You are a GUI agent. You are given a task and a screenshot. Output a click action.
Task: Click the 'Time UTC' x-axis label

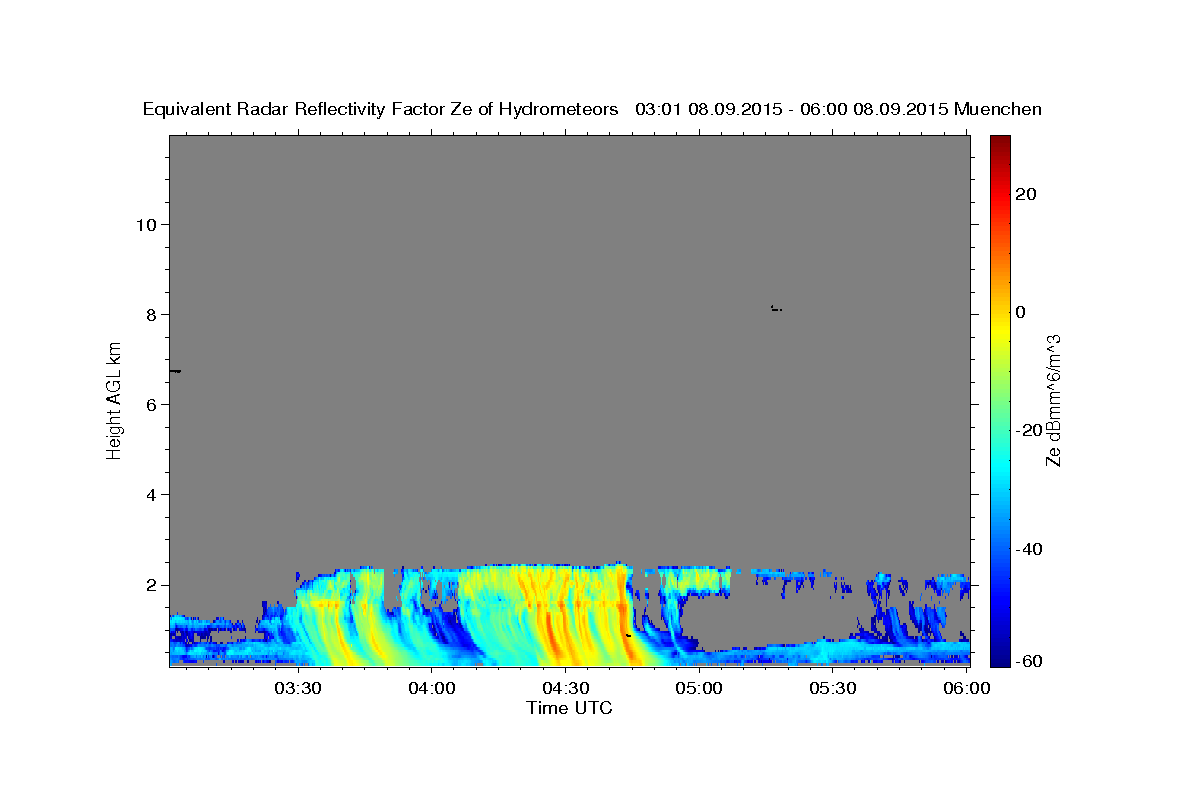pos(569,708)
